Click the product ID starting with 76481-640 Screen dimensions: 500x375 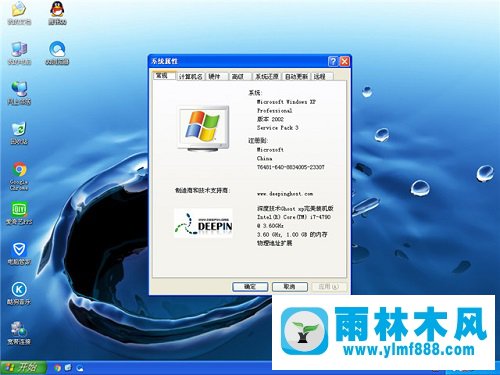coord(290,167)
